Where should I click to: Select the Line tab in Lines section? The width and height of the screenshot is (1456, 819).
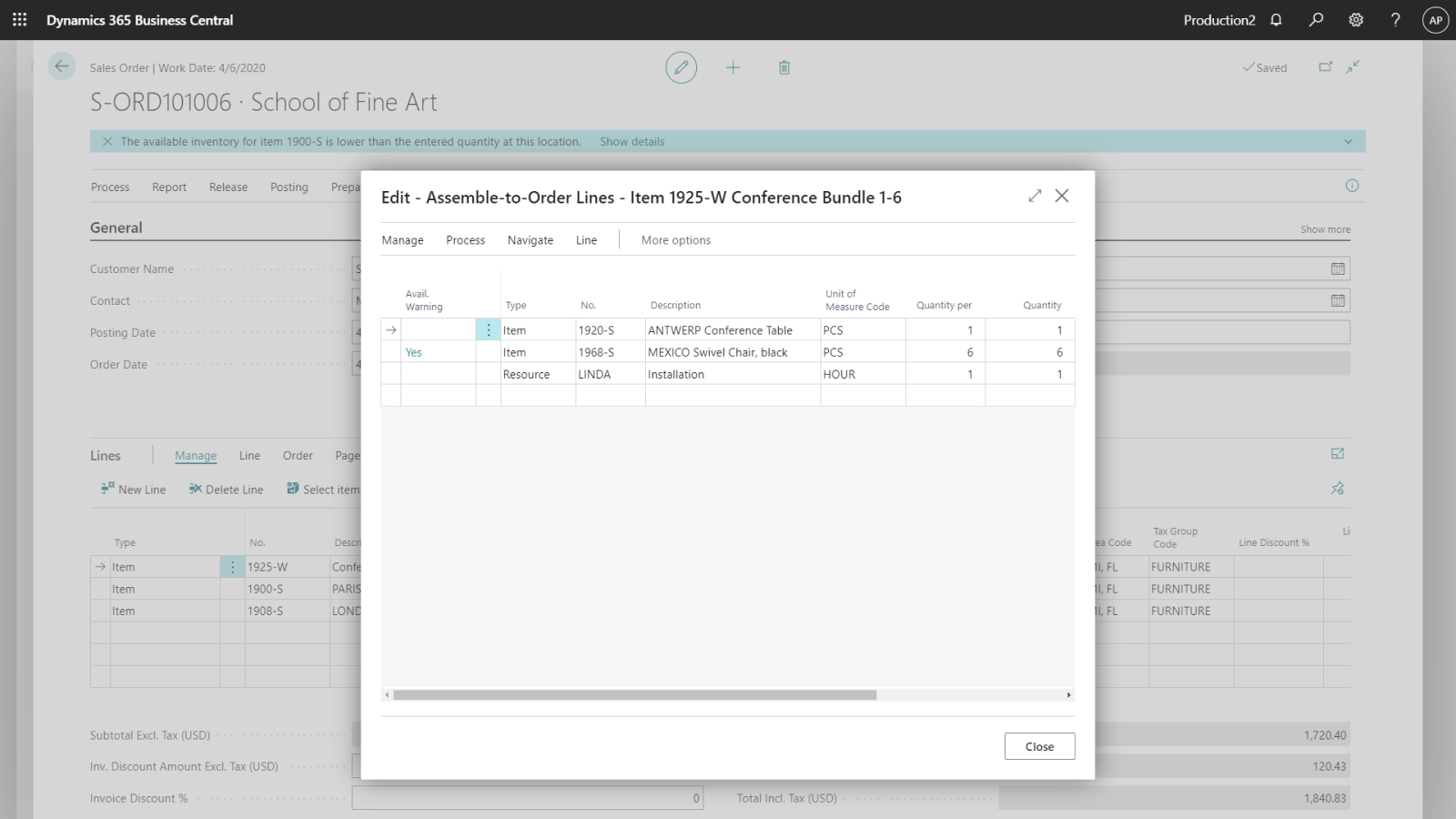[x=249, y=456]
